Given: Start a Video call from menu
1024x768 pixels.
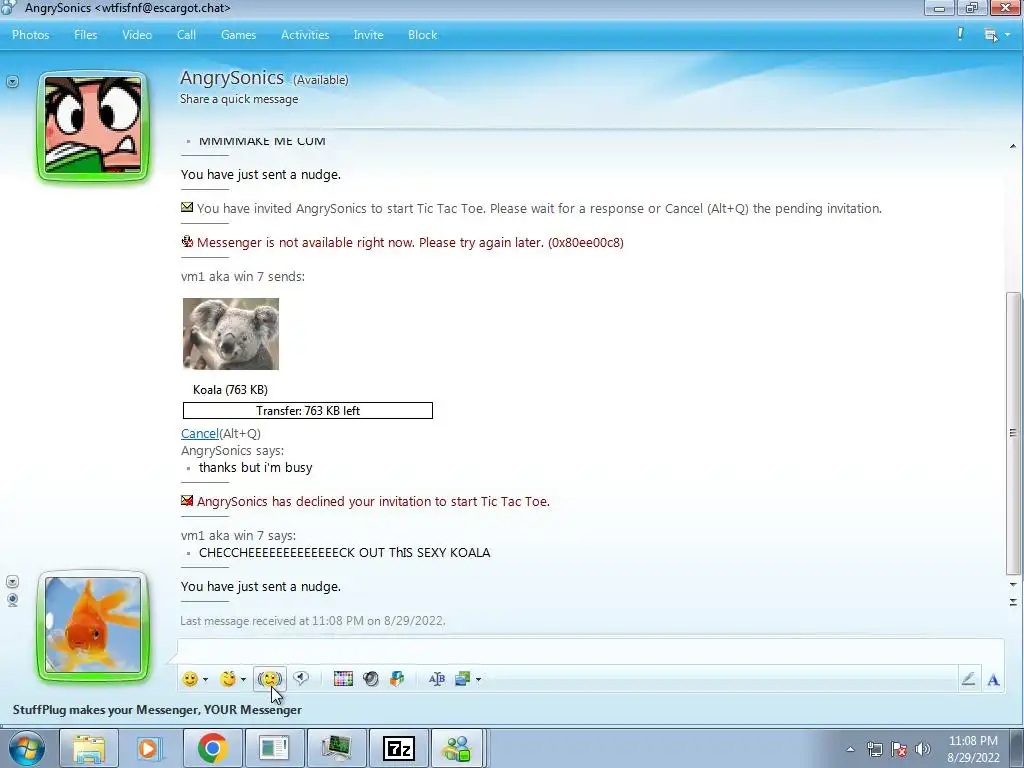Looking at the screenshot, I should tap(137, 35).
